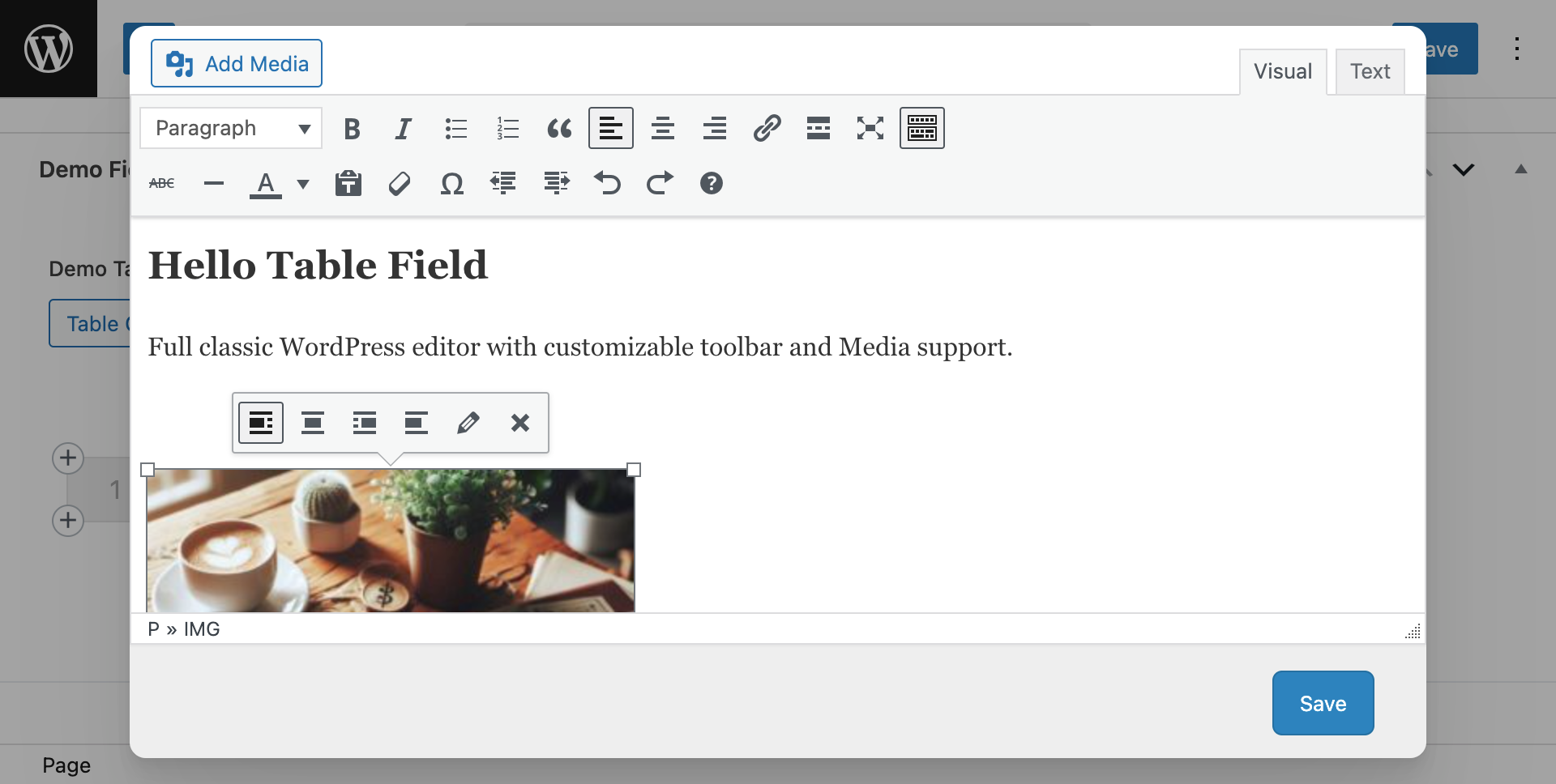Collapse panel with chevron down arrow

coord(1463,169)
